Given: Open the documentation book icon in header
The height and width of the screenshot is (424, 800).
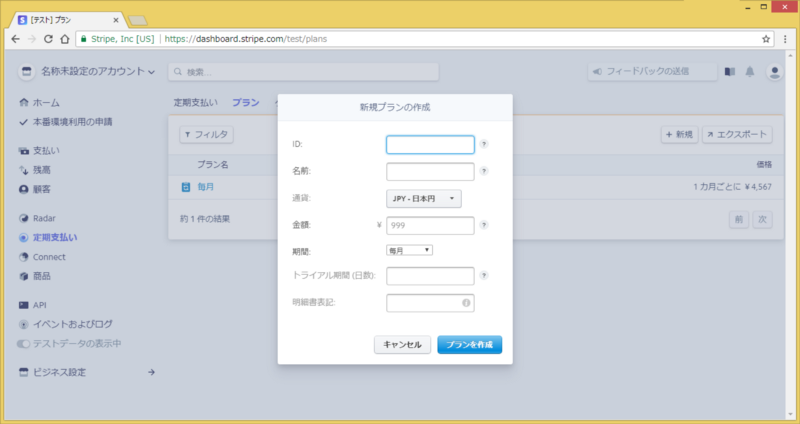Looking at the screenshot, I should click(729, 72).
